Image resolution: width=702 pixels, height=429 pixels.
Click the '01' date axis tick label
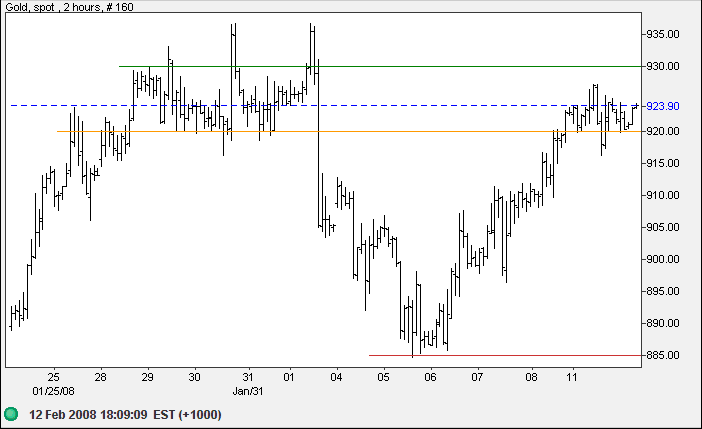pyautogui.click(x=289, y=378)
